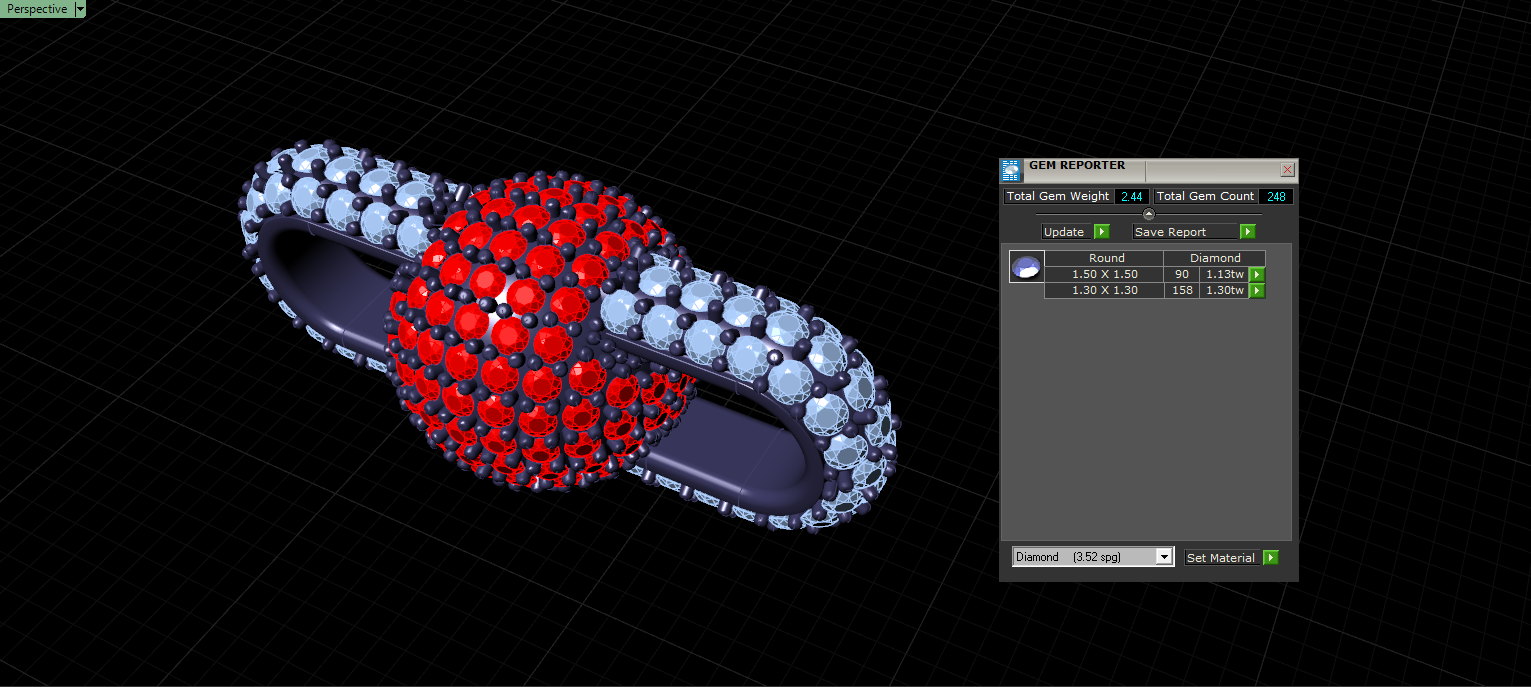Image resolution: width=1531 pixels, height=687 pixels.
Task: Click the Total Gem Weight value 2.44
Action: [1132, 197]
